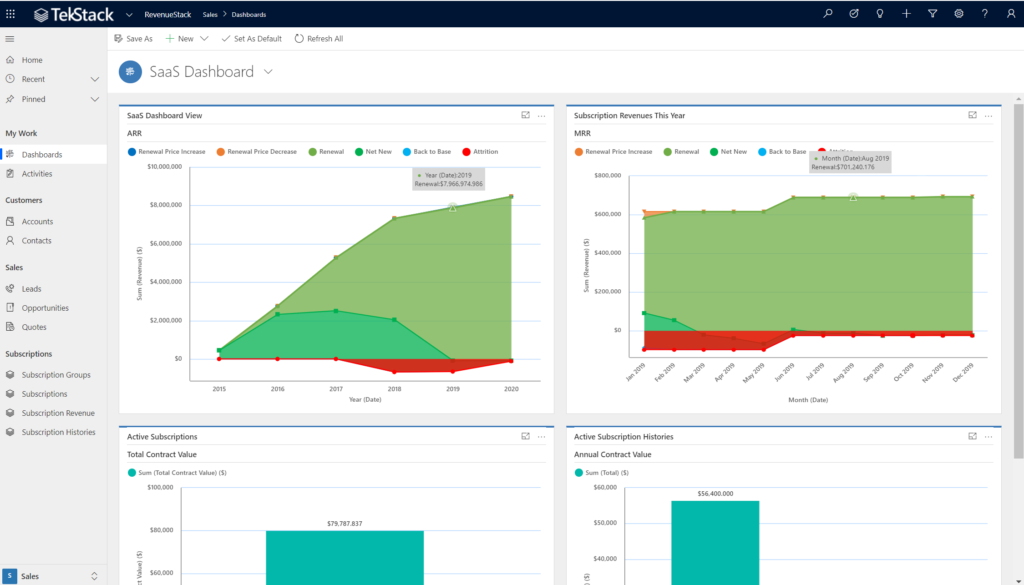
Task: Click the quick create plus icon
Action: (906, 14)
